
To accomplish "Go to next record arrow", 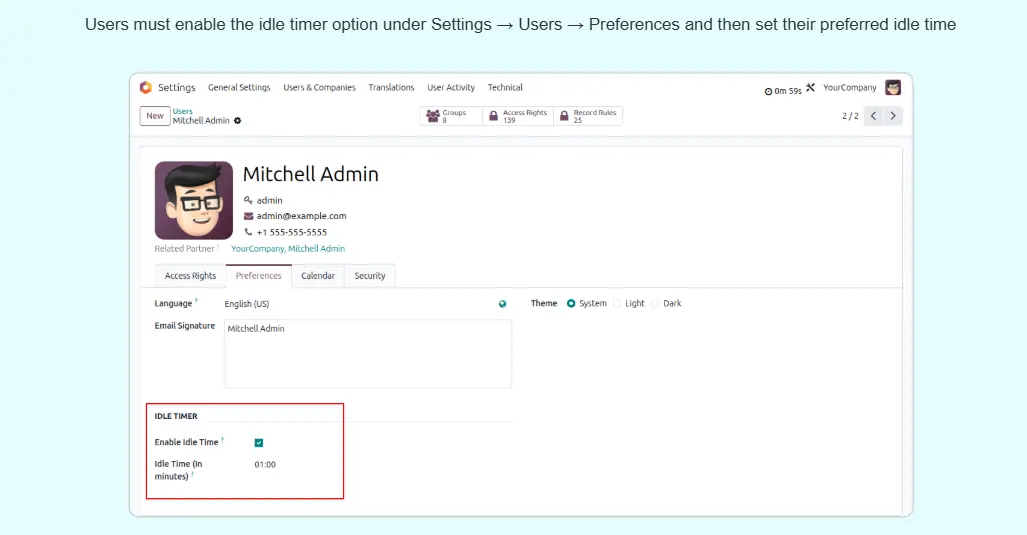I will 893,116.
